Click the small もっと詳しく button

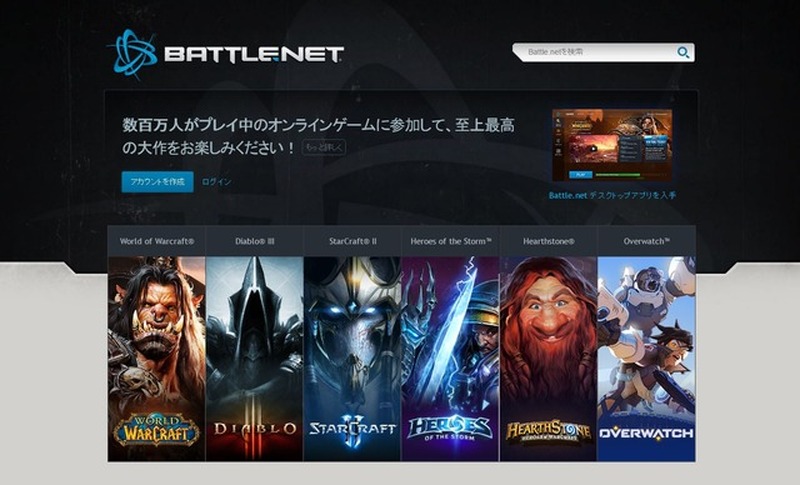click(x=324, y=148)
